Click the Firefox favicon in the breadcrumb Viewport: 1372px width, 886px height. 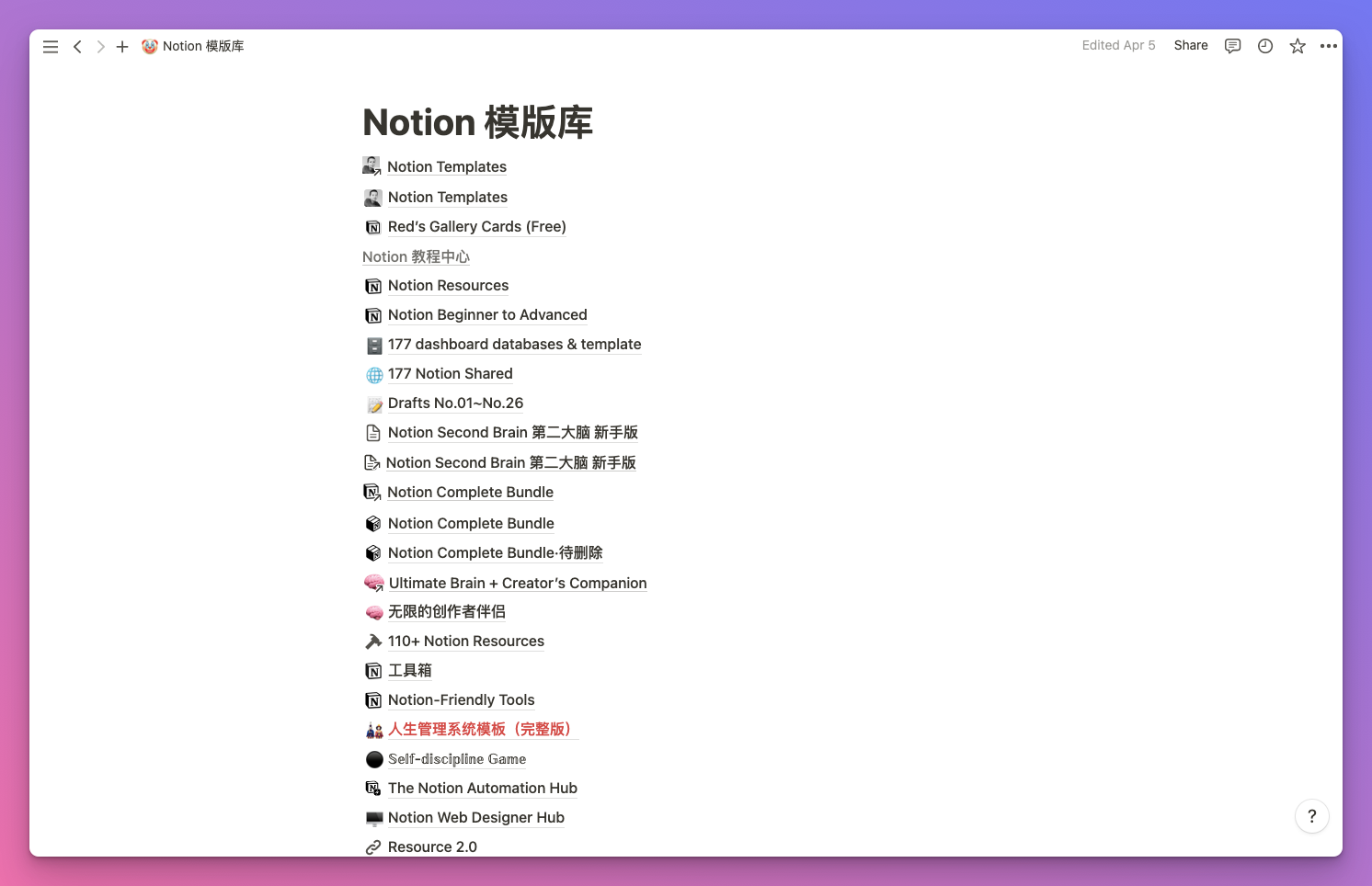(x=149, y=46)
